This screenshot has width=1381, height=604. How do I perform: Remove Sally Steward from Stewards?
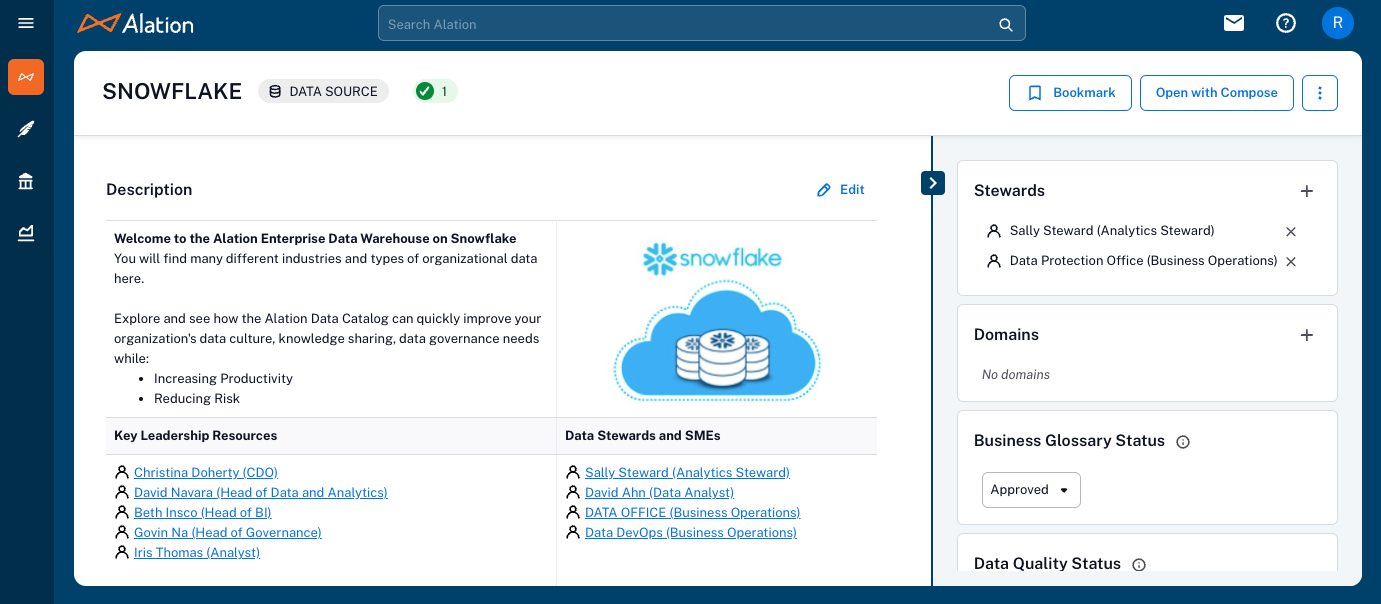point(1290,232)
